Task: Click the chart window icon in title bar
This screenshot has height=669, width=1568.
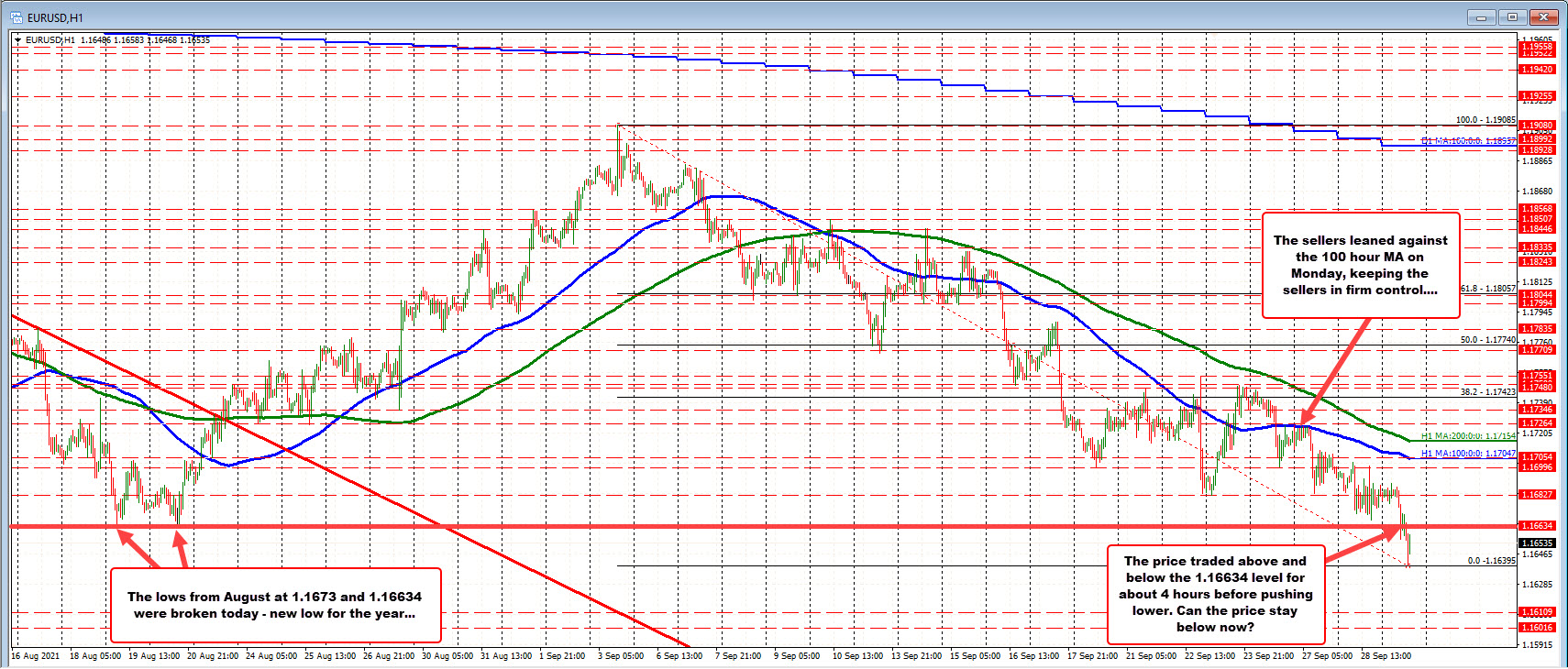Action: pyautogui.click(x=17, y=17)
